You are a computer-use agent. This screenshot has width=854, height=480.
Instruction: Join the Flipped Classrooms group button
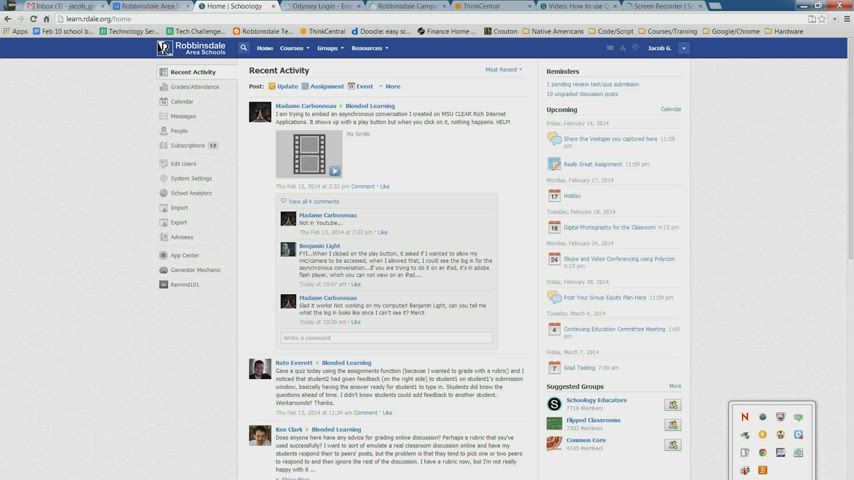tap(673, 424)
